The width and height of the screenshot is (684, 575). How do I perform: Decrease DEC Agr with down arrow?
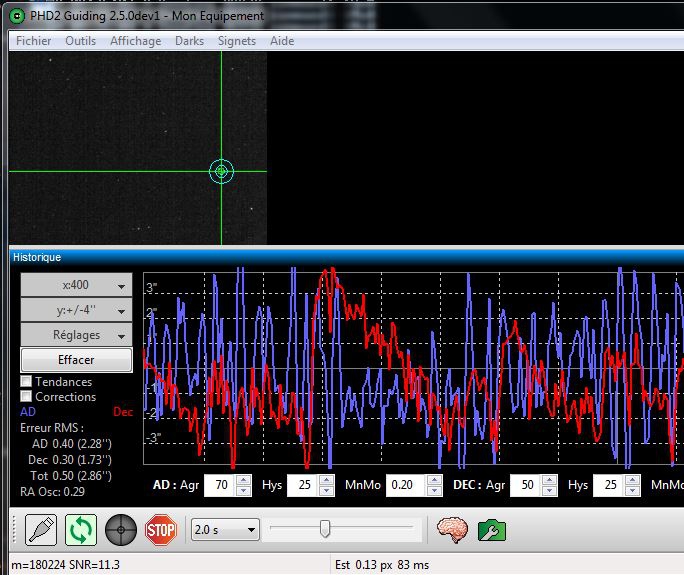550,491
